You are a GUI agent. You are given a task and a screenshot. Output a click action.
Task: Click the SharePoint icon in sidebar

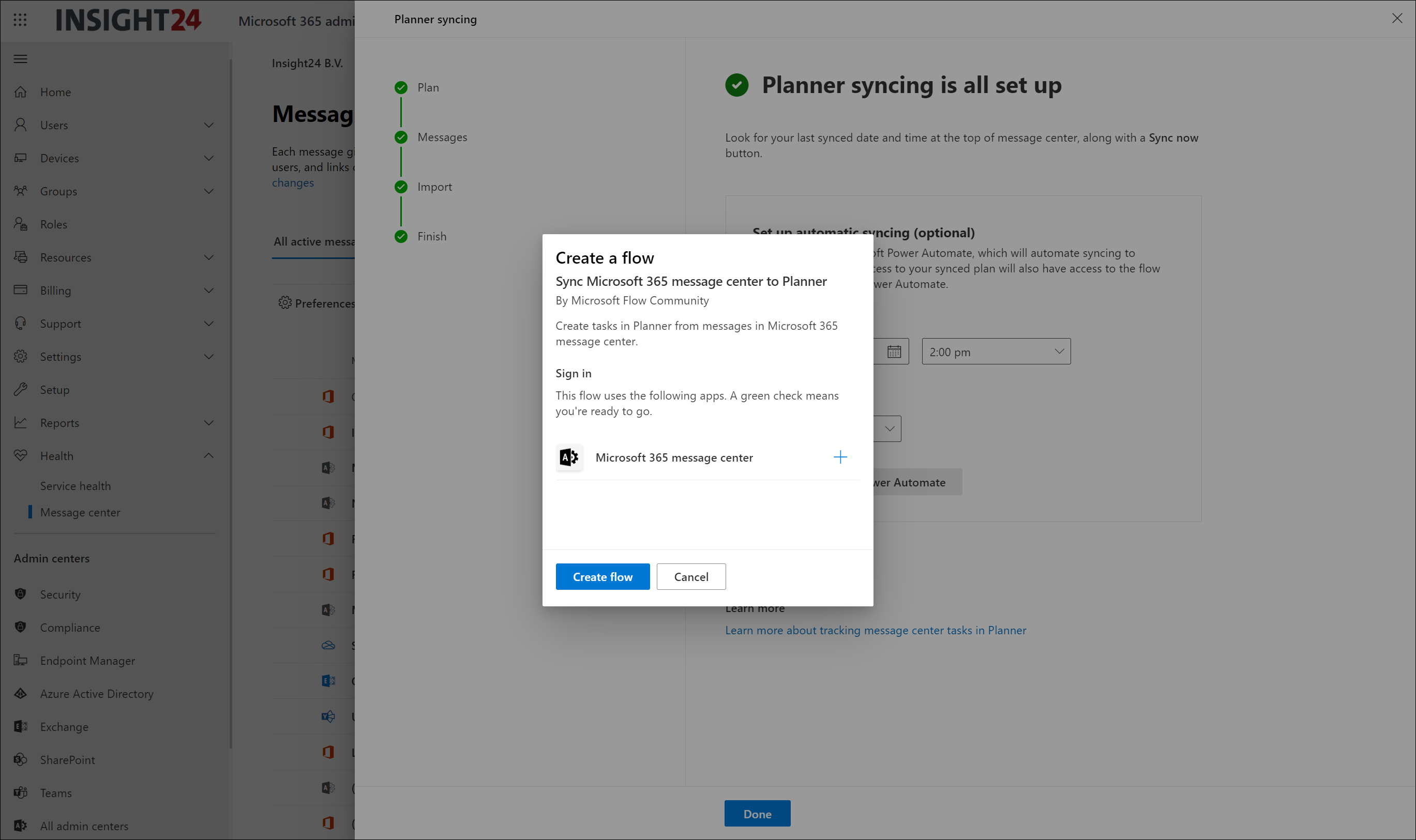coord(20,760)
